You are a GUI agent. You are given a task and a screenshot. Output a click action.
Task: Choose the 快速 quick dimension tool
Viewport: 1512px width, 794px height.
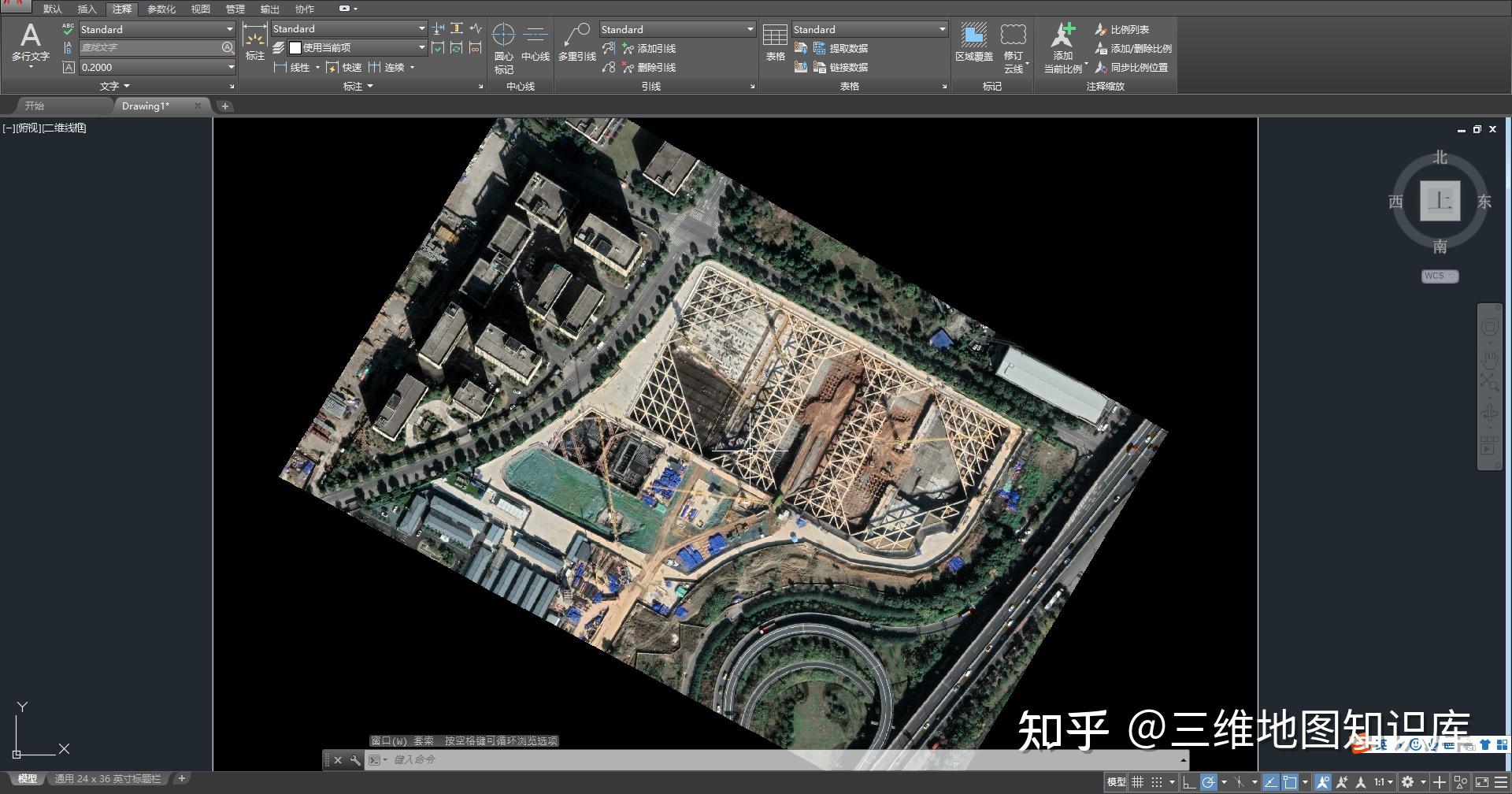[x=343, y=68]
